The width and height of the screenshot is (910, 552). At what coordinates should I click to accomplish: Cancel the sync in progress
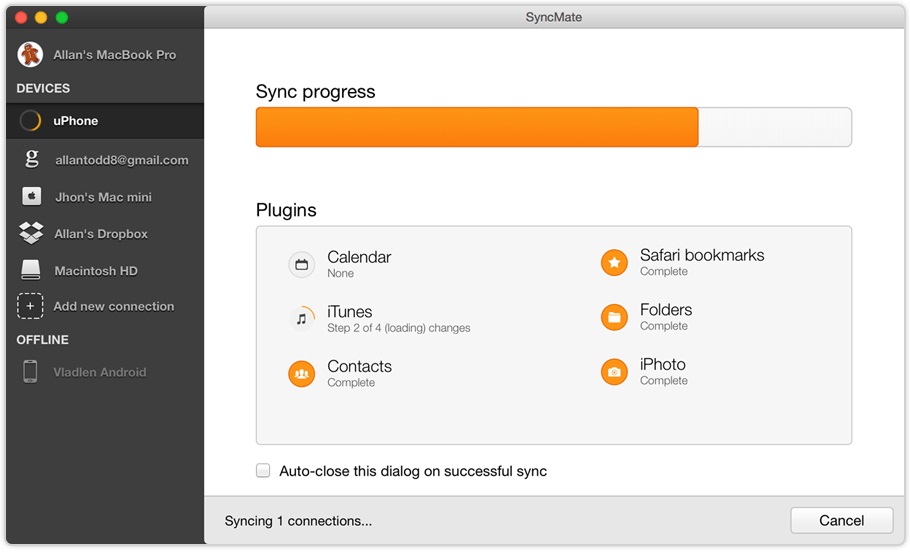point(842,520)
